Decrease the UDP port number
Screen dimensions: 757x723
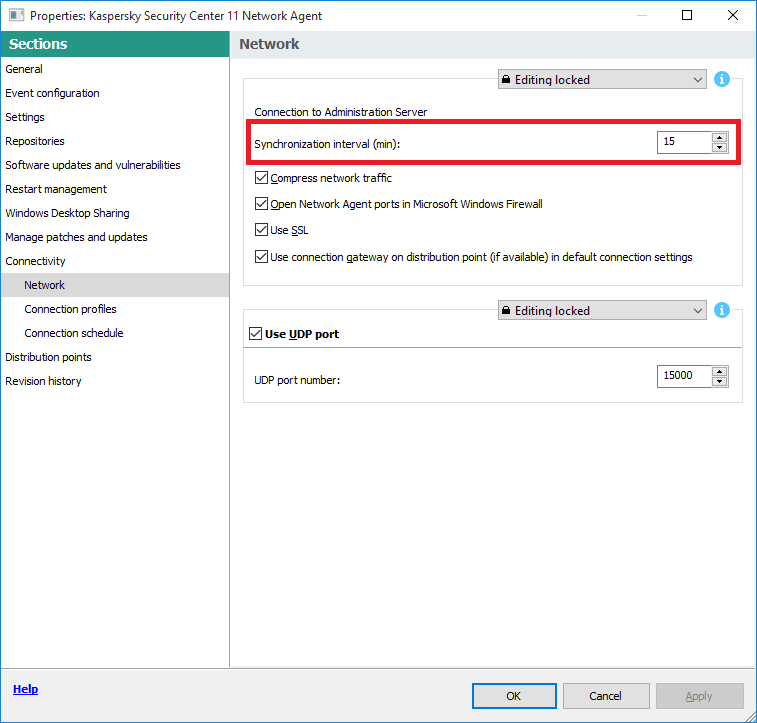pyautogui.click(x=719, y=382)
